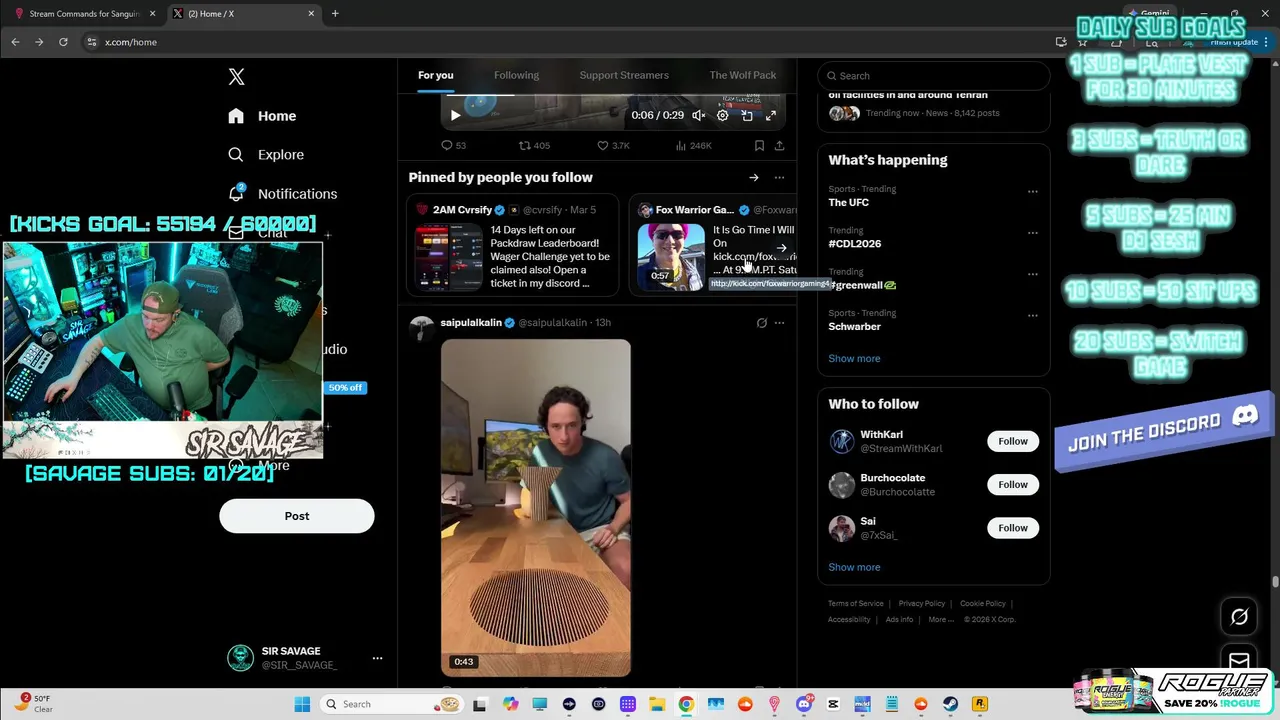Viewport: 1280px width, 720px height.
Task: Open File Explorer from taskbar
Action: 657,704
